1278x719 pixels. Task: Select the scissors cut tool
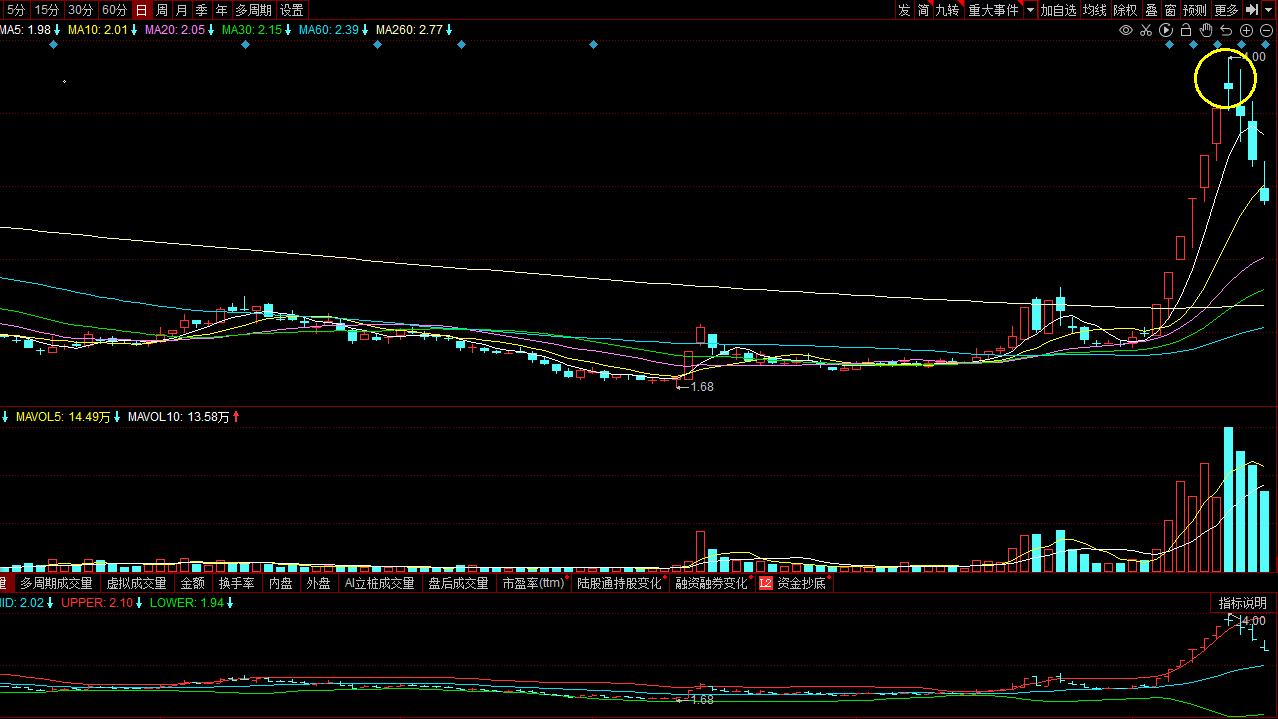(x=1146, y=30)
